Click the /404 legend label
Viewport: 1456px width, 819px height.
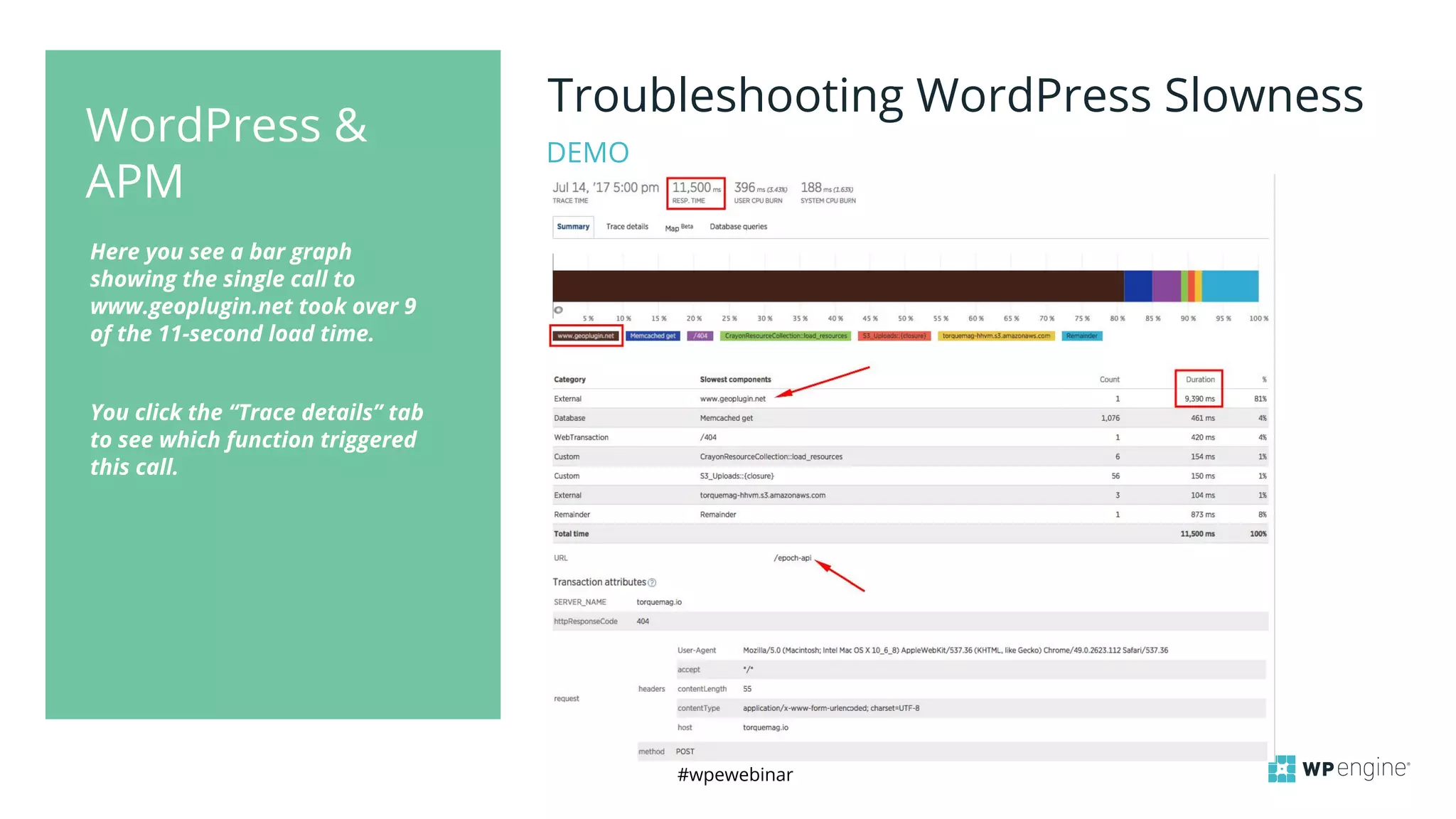pos(700,336)
